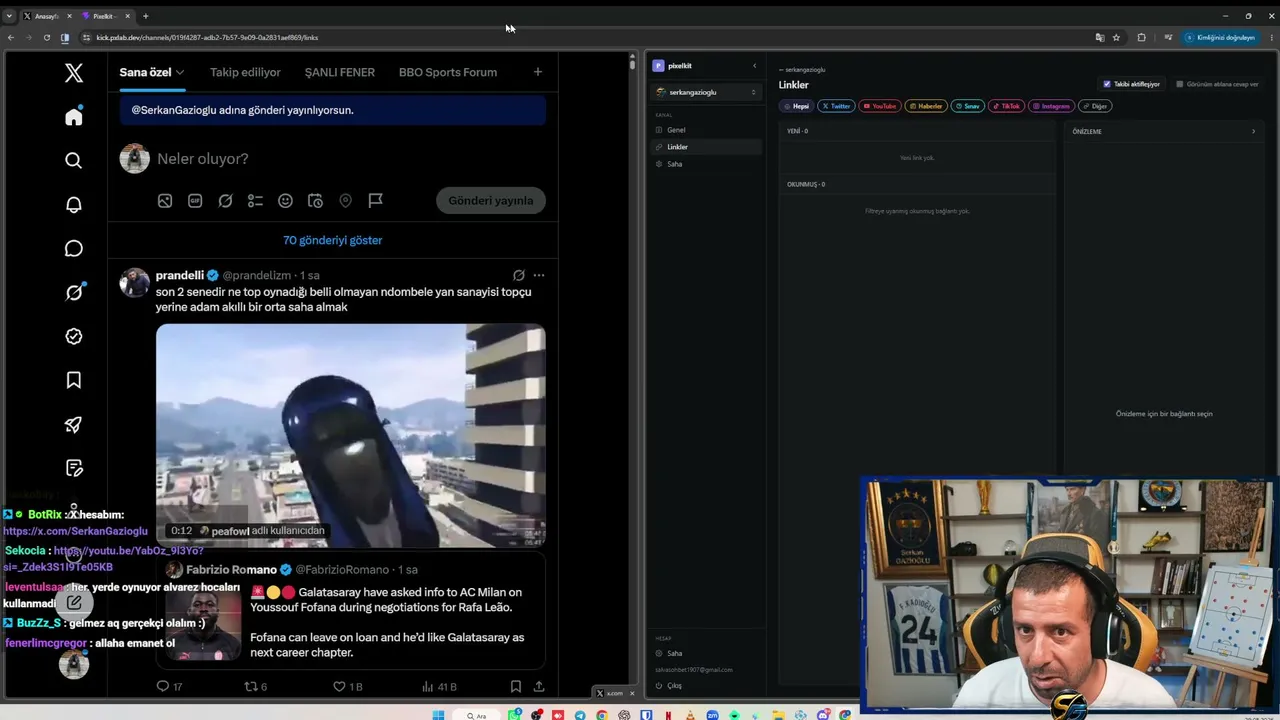Switch to the BBO Sports Forum tab
The image size is (1280, 720).
tap(448, 72)
